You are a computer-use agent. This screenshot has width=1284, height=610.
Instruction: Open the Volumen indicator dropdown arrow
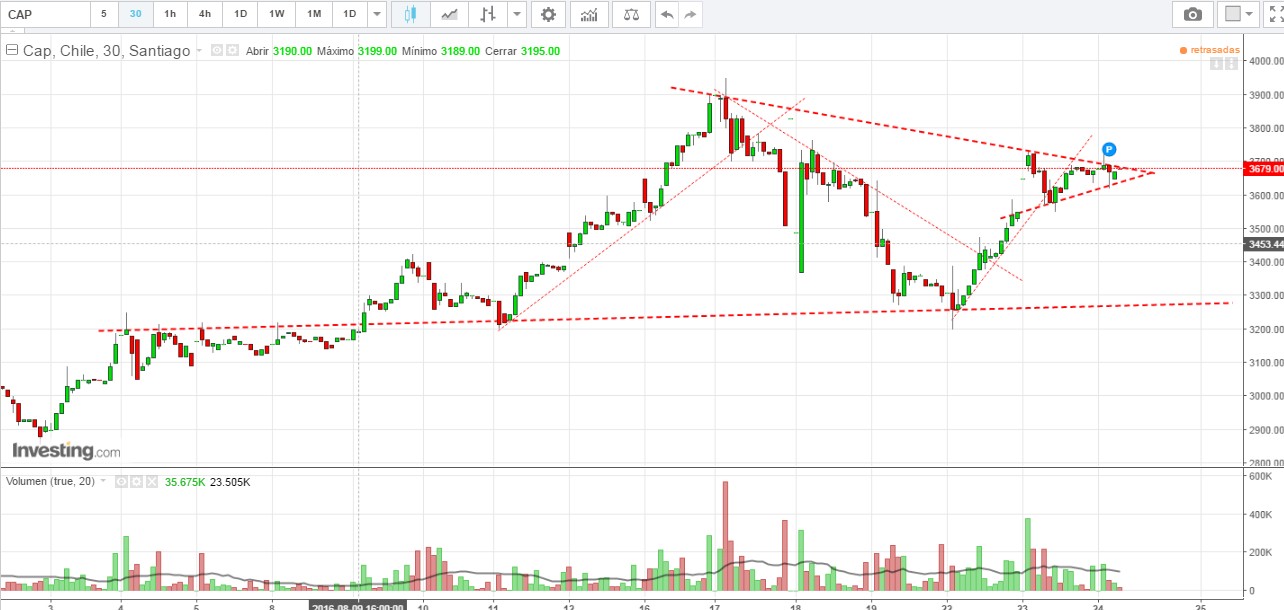click(x=104, y=481)
